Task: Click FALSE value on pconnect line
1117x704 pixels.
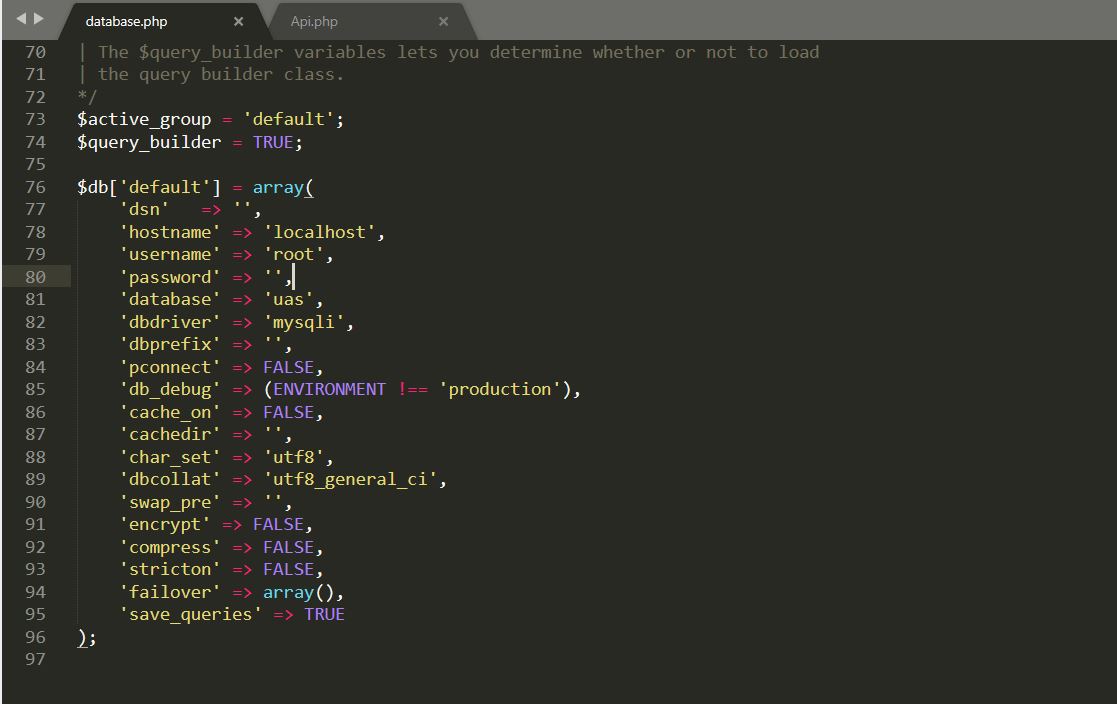Action: [x=289, y=367]
